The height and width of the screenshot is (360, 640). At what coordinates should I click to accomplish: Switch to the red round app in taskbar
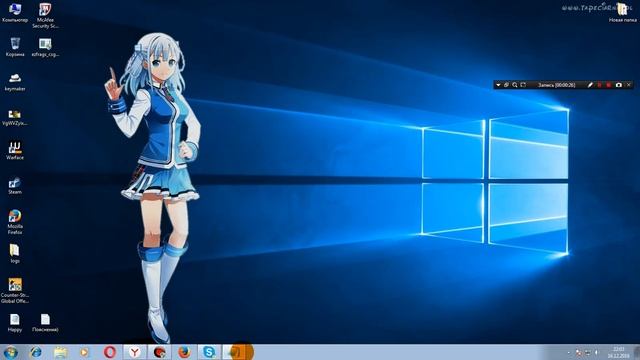160,352
